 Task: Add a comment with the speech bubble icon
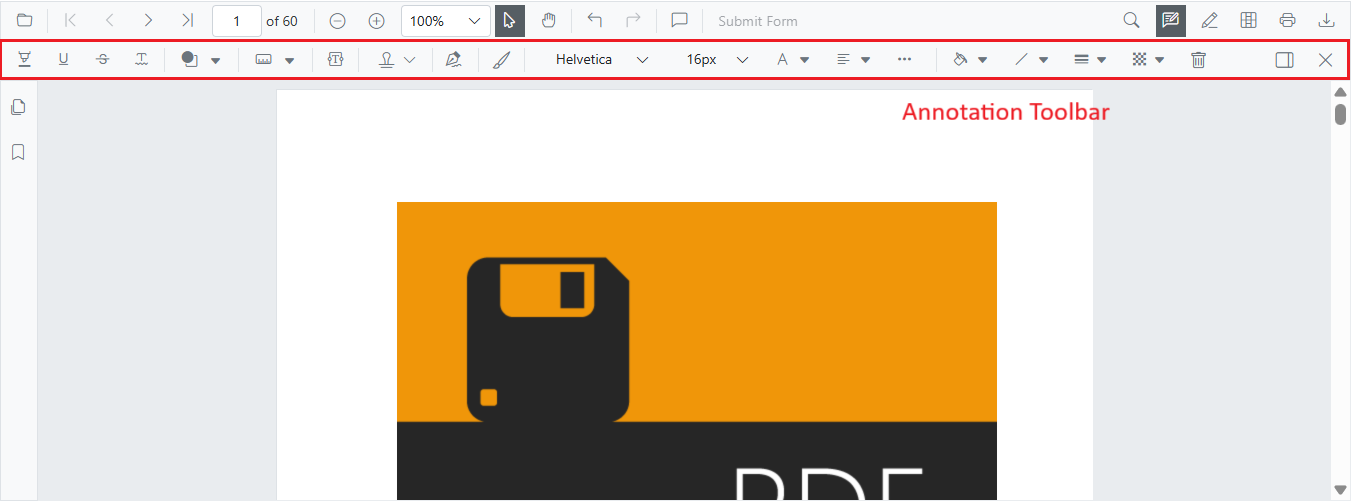pyautogui.click(x=680, y=20)
